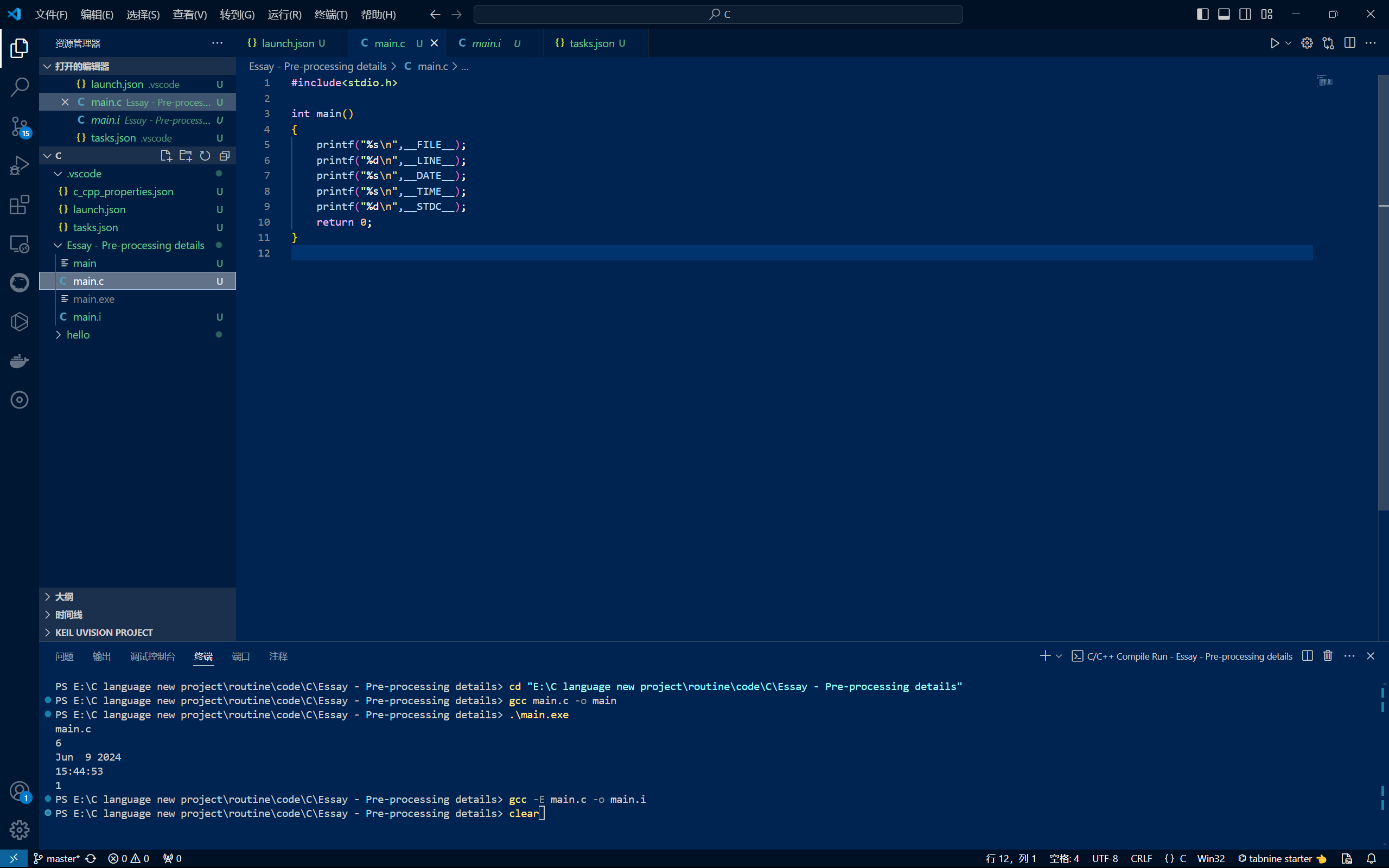Click 空格: 4 indentation setting
1389x868 pixels.
[1063, 858]
